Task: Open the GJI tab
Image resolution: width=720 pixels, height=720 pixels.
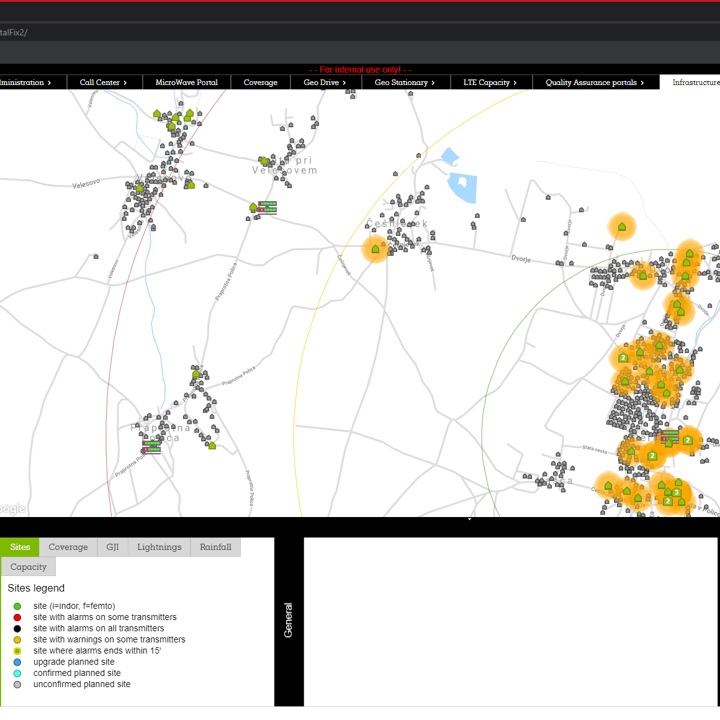Action: (x=112, y=547)
